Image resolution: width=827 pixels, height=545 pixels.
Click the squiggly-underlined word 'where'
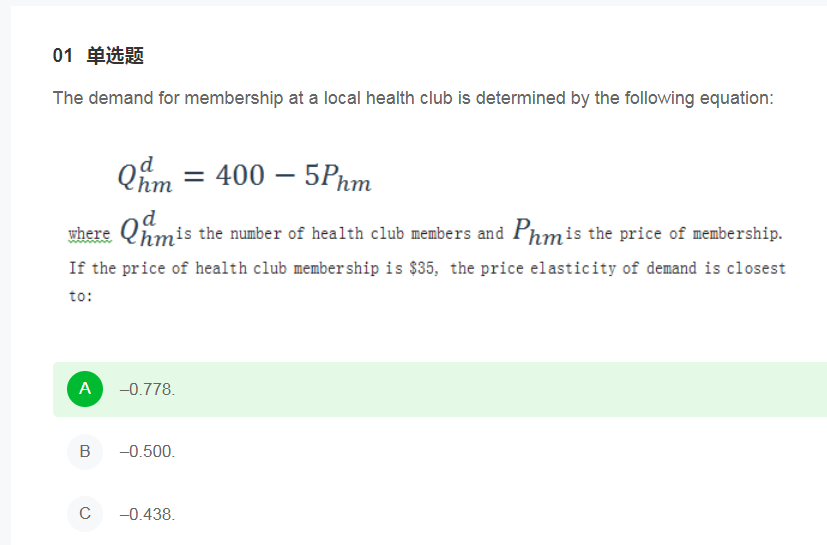(90, 234)
